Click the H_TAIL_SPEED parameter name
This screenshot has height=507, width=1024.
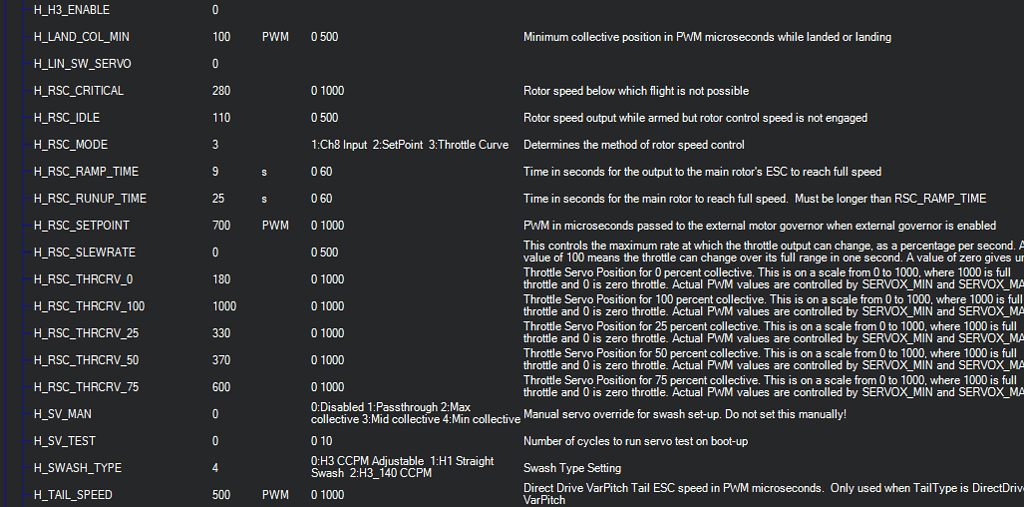[73, 495]
